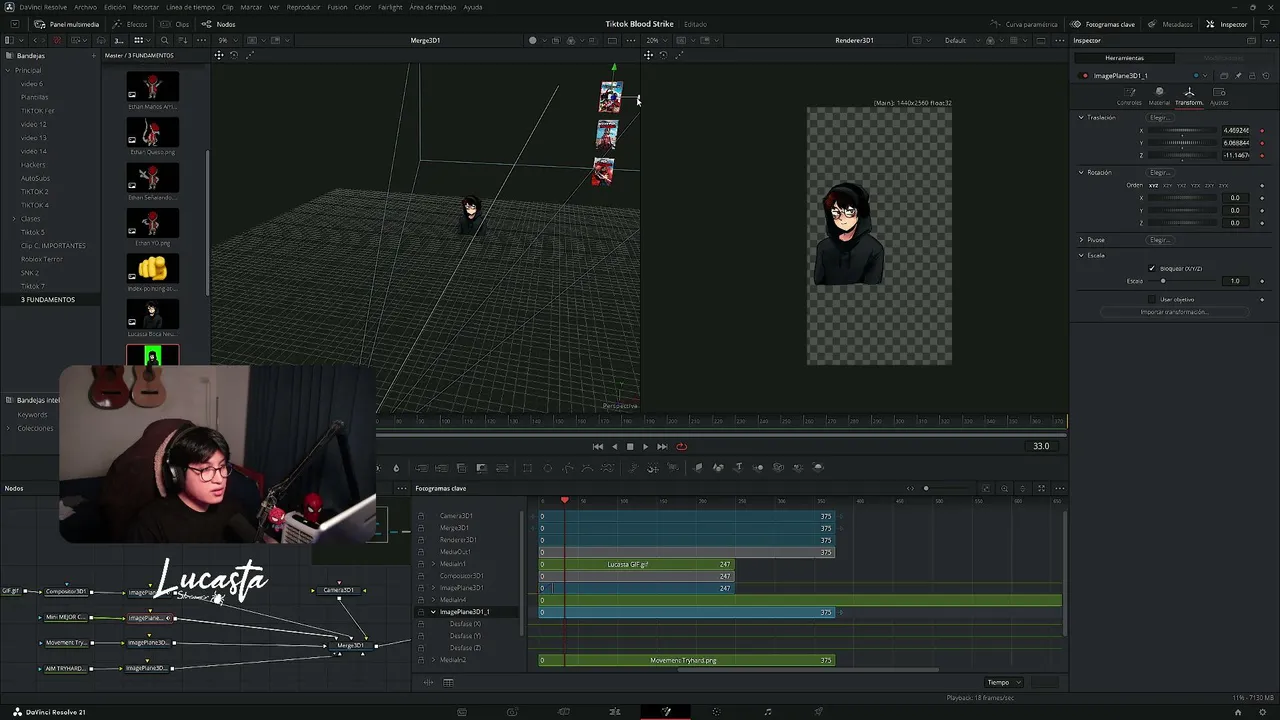Open the Tiempo dropdown in keyframes panel
Viewport: 1280px width, 720px height.
pyautogui.click(x=1005, y=683)
